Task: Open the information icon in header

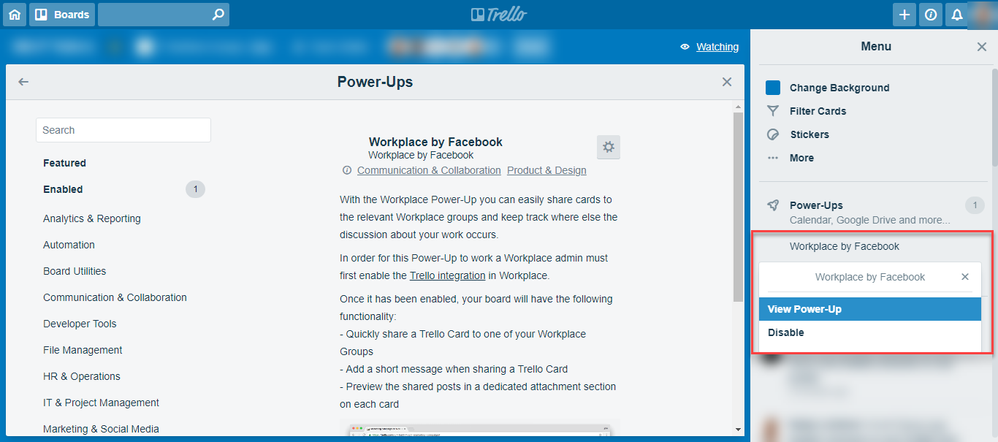Action: coord(931,15)
